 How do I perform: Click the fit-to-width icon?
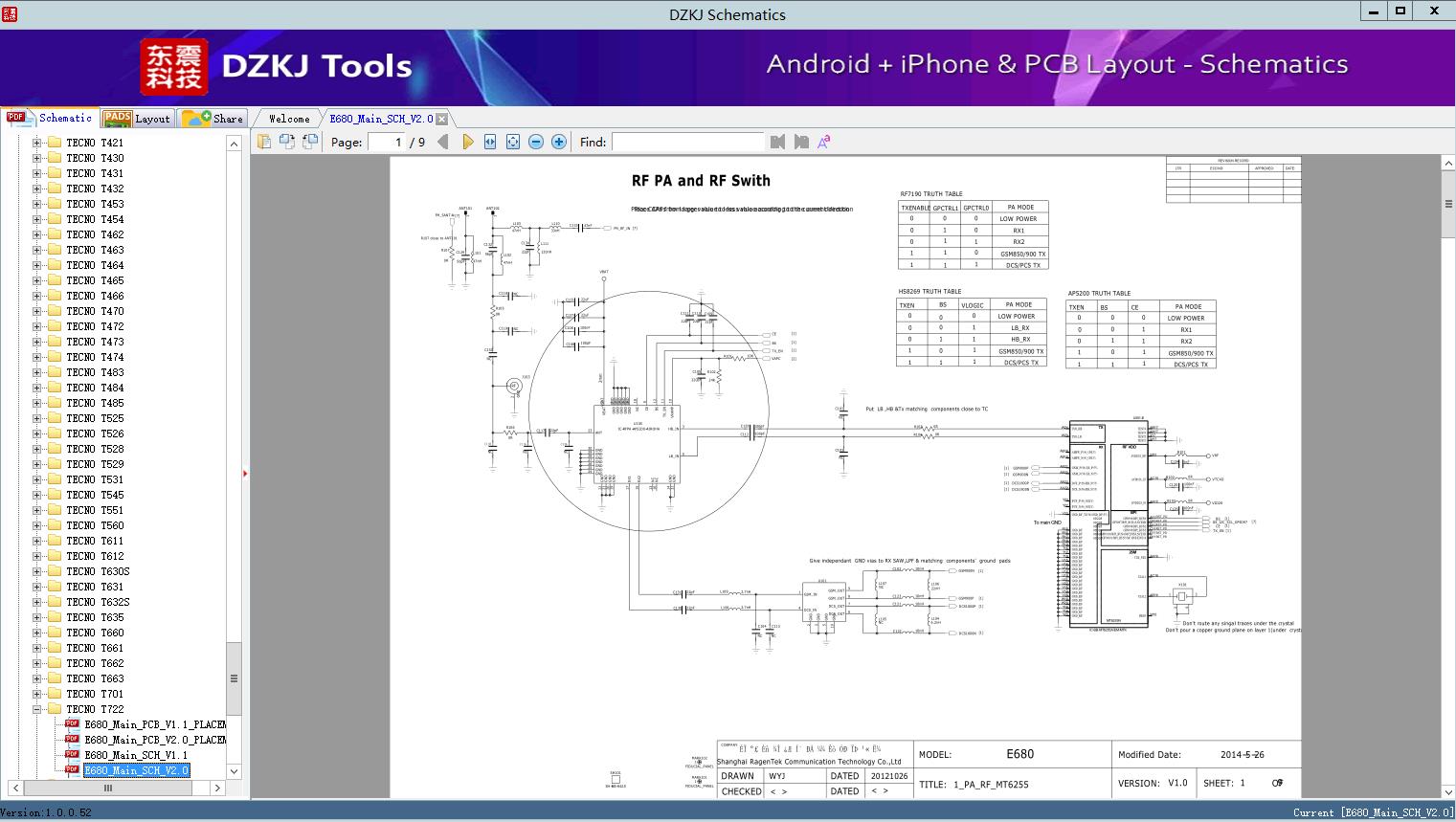click(490, 142)
